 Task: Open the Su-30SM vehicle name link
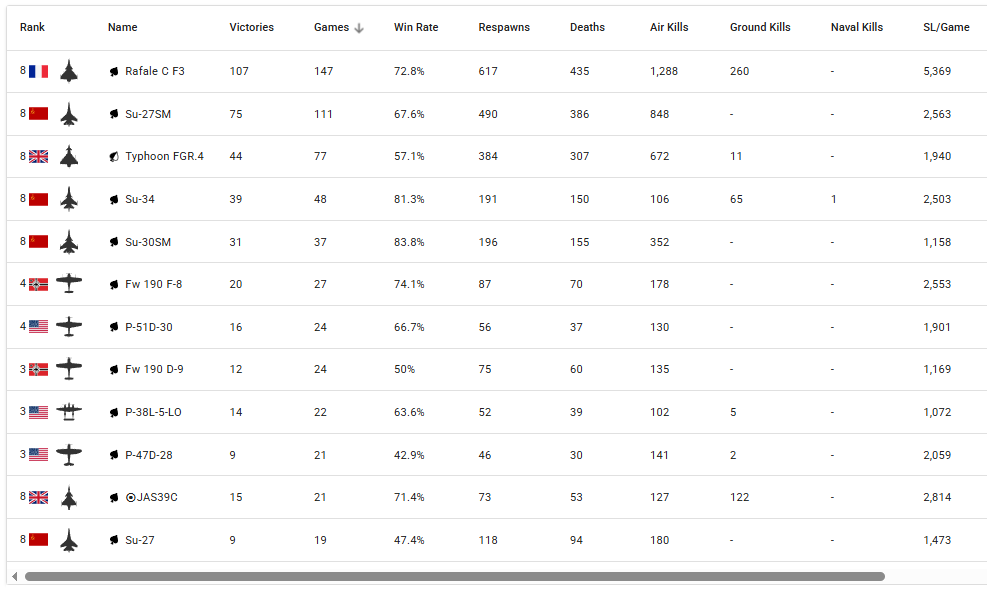click(147, 242)
